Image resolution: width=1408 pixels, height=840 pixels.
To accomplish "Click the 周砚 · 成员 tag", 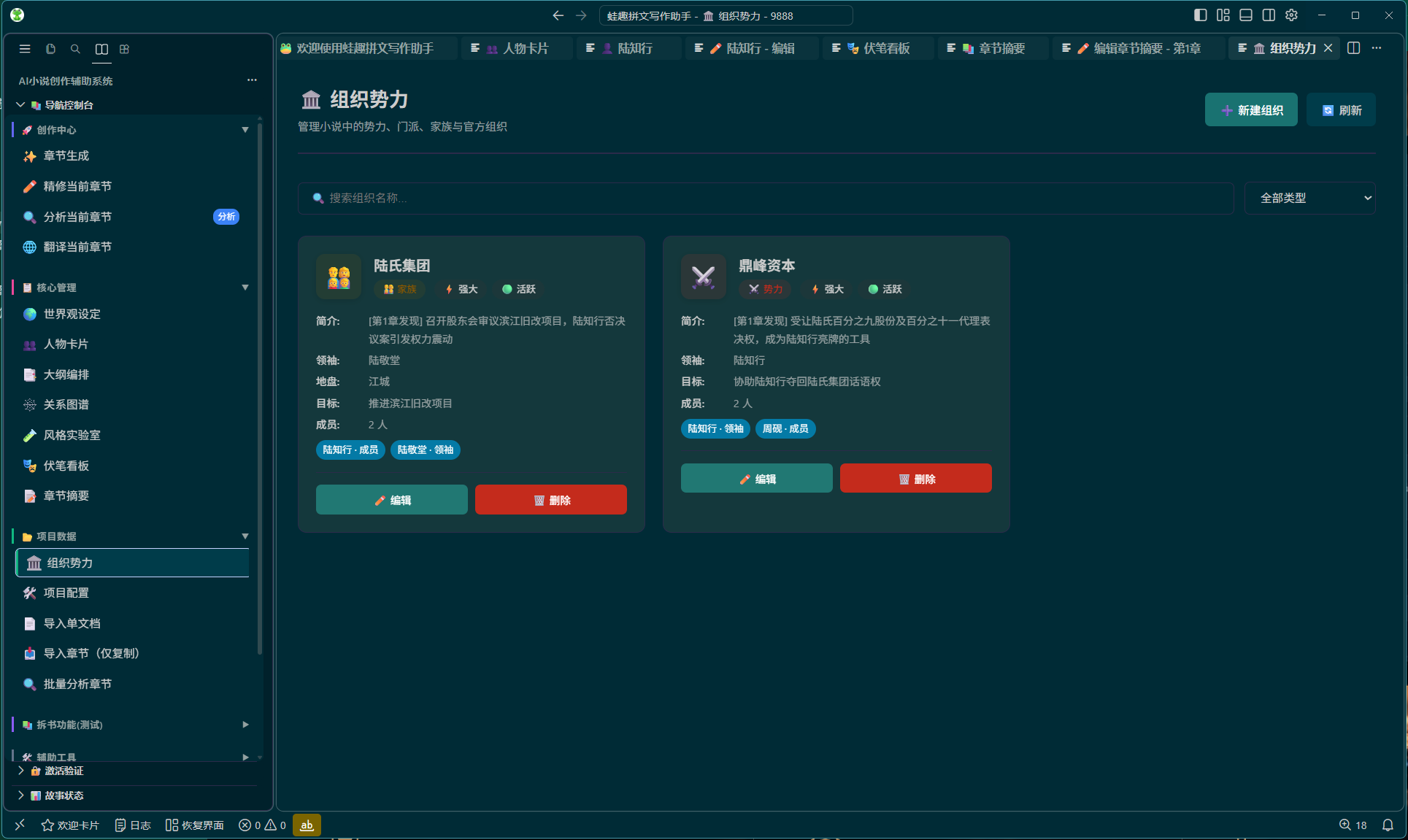I will (785, 428).
